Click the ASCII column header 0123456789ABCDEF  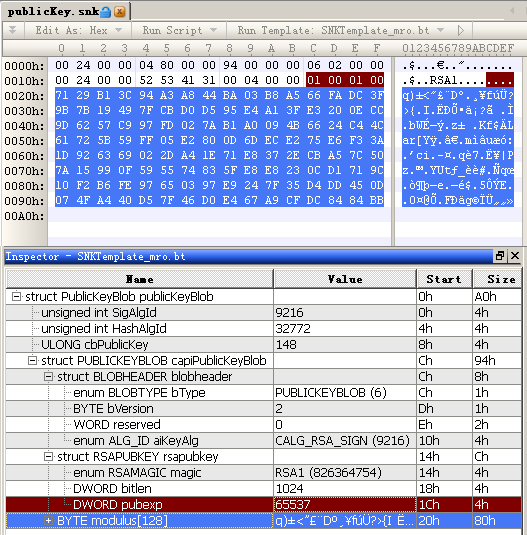click(458, 48)
